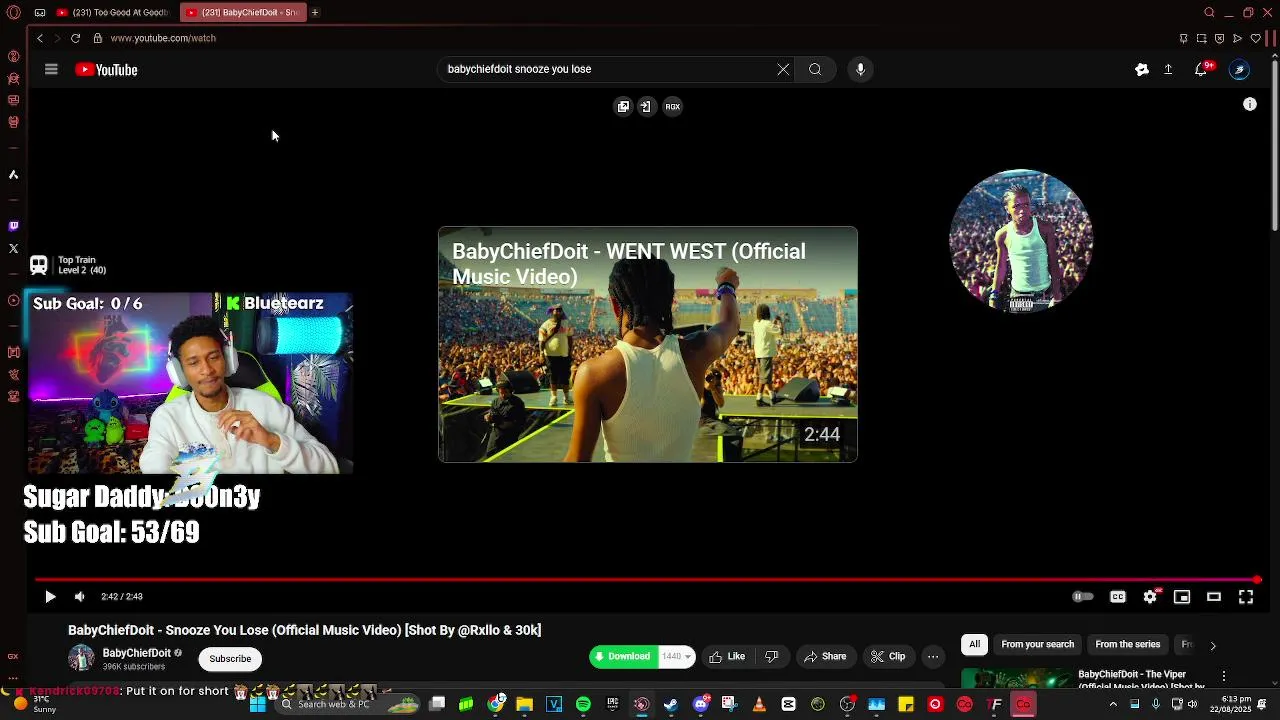Click the RGX overlay button above video
This screenshot has height=720, width=1280.
point(673,106)
